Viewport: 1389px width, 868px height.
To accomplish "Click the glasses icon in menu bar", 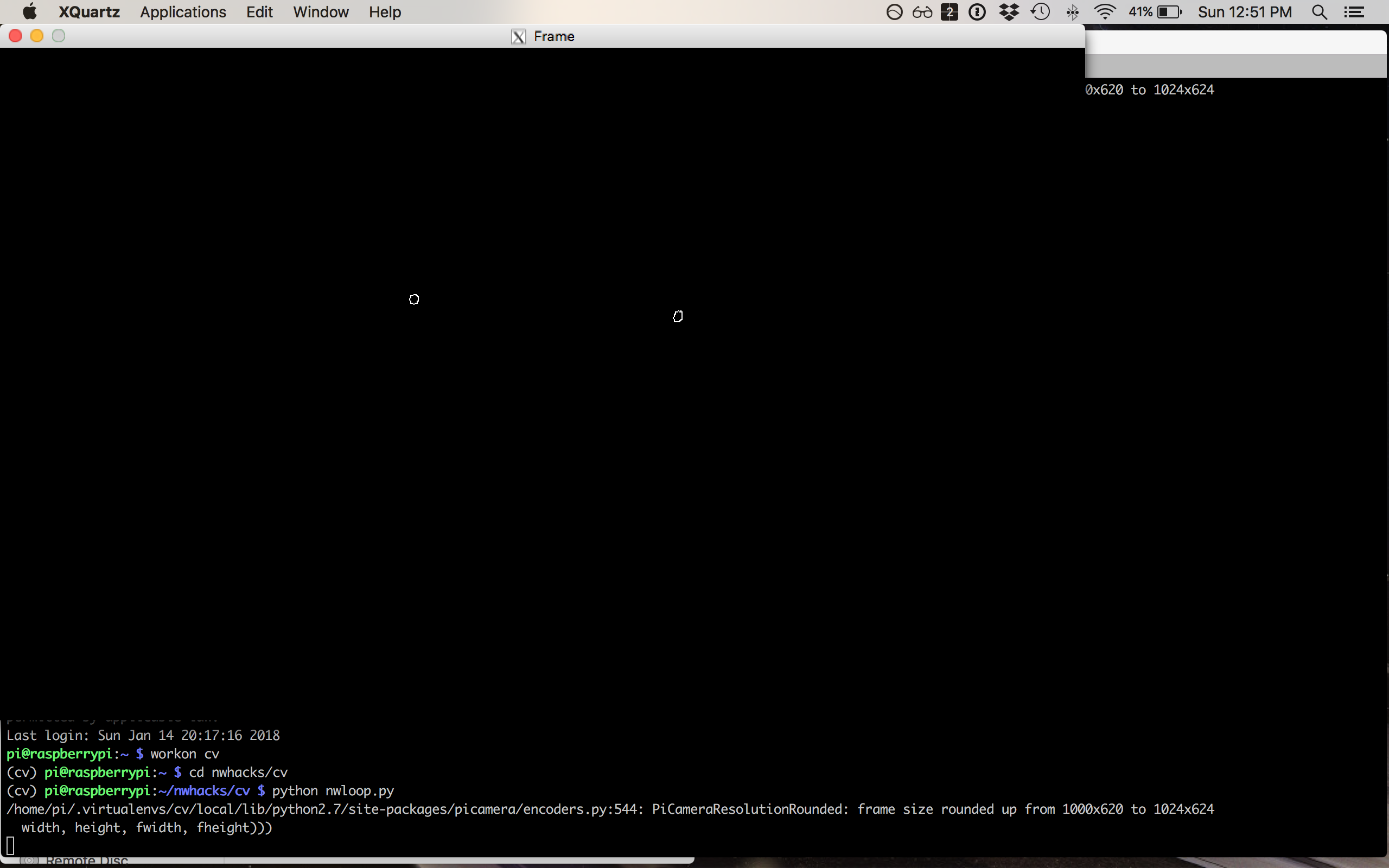I will point(922,12).
